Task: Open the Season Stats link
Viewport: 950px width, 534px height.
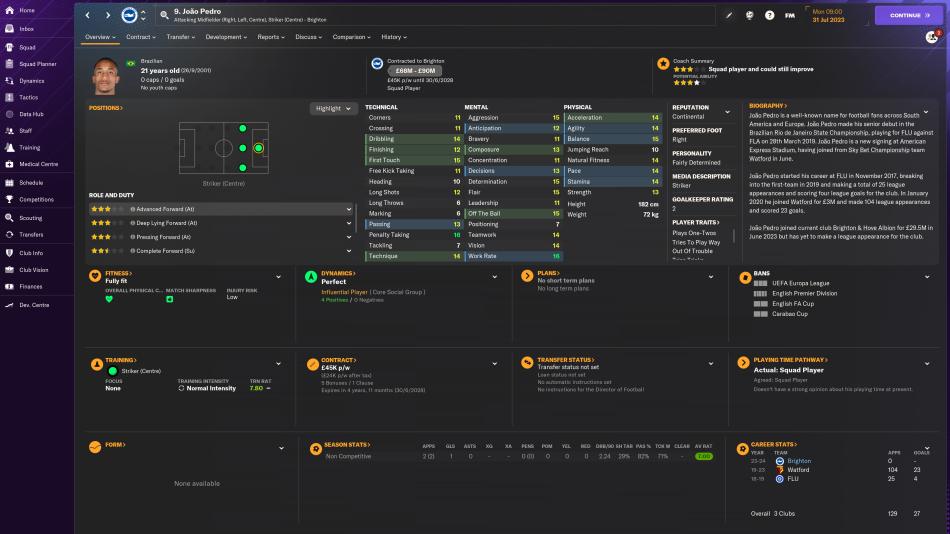Action: point(347,444)
